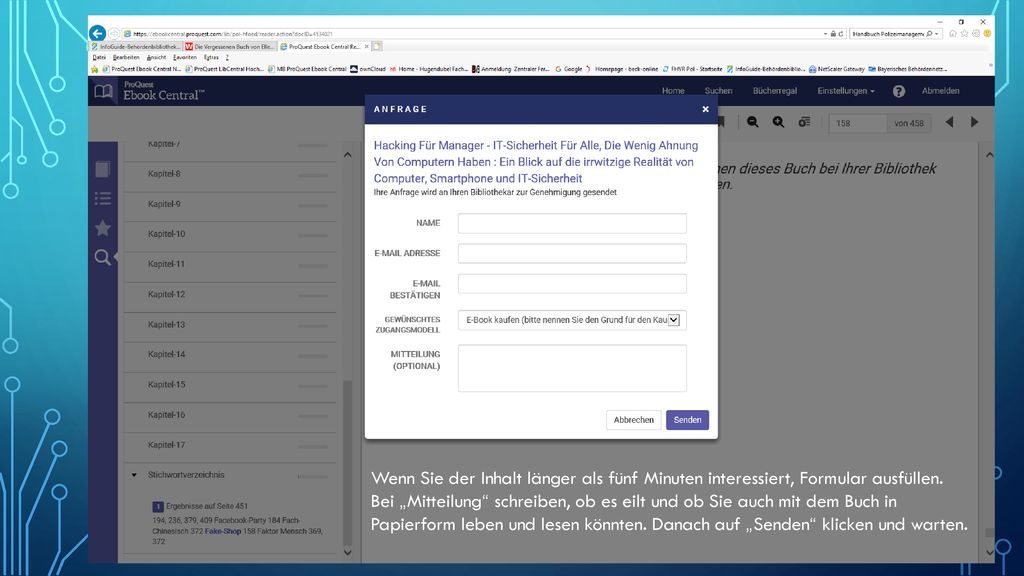Open the ownCloud bookmark
This screenshot has width=1024, height=576.
click(x=368, y=69)
